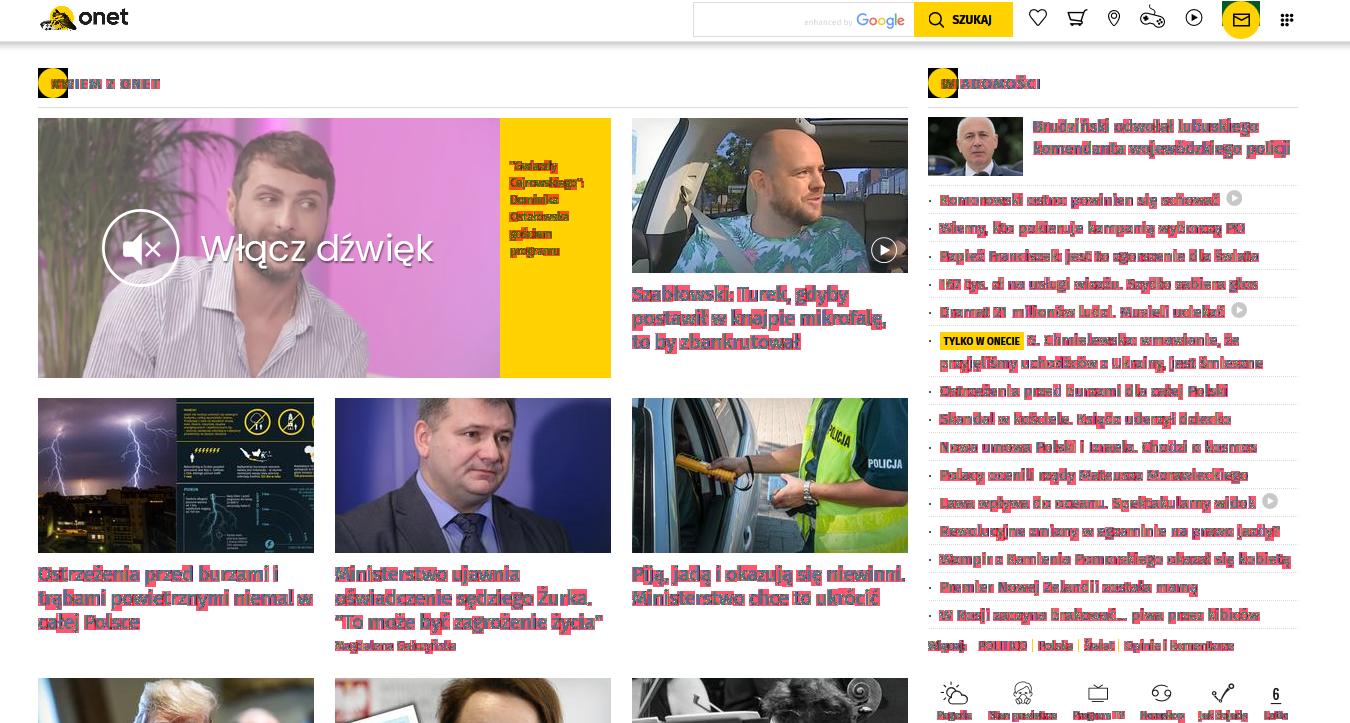
Task: Open headline Ministerstwo ujawnia oświadczenie sędziego Żurka
Action: tap(469, 598)
